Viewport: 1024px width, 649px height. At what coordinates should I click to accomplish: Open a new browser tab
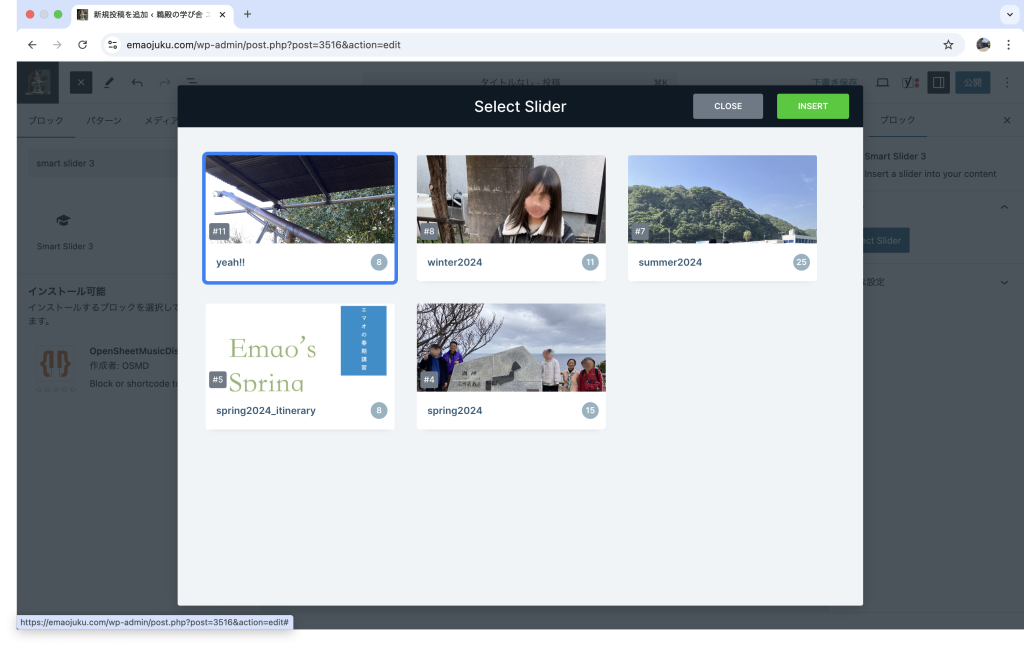[248, 14]
